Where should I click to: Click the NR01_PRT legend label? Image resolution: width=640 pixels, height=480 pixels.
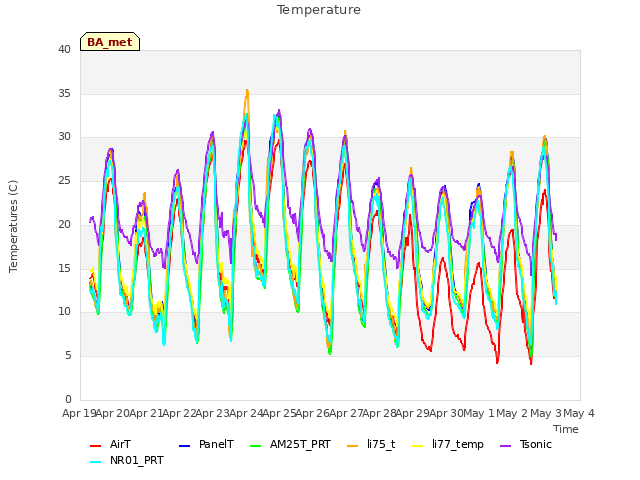[x=136, y=460]
